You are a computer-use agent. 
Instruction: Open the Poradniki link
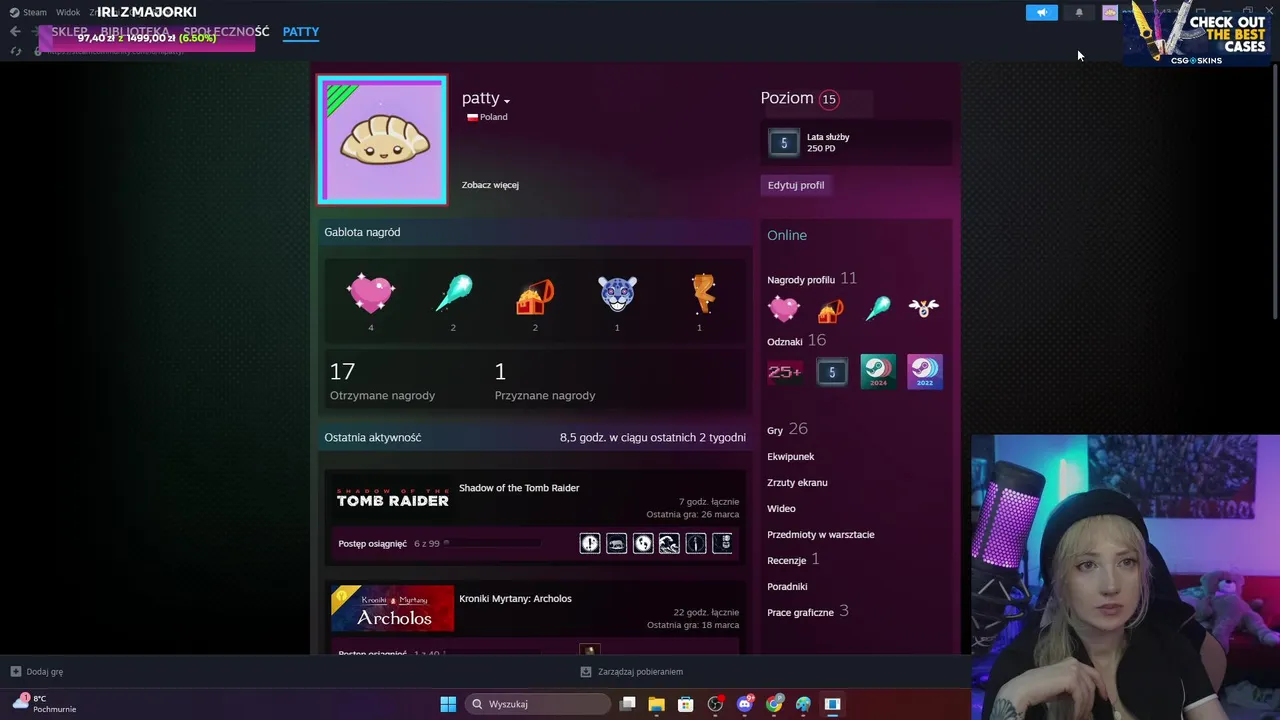click(x=787, y=587)
